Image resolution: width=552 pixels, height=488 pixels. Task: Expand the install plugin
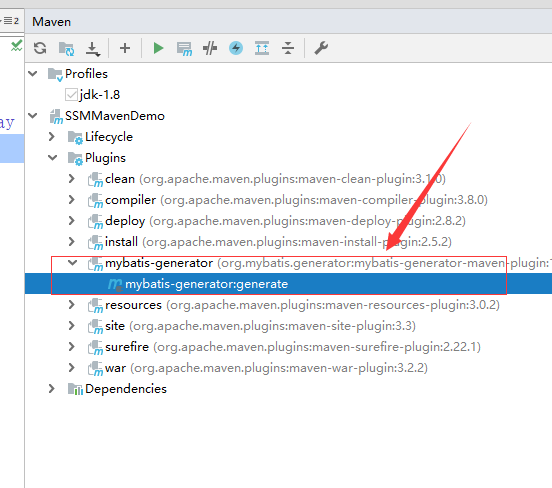click(71, 242)
